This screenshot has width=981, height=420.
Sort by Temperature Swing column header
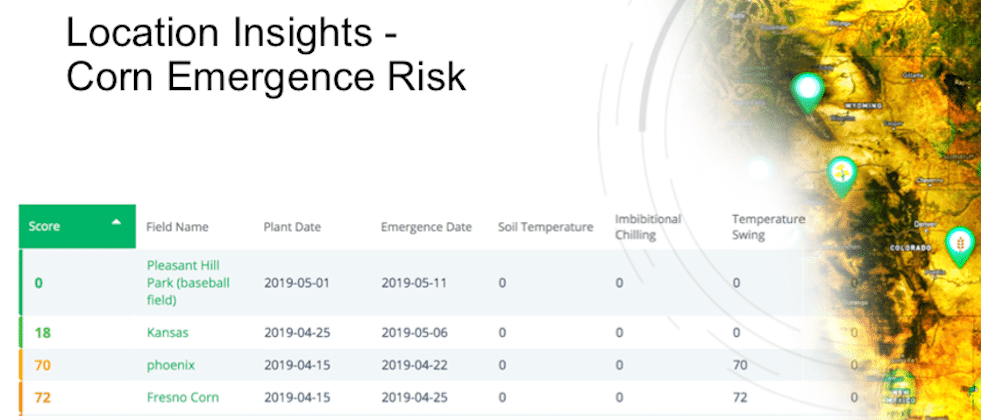point(768,227)
